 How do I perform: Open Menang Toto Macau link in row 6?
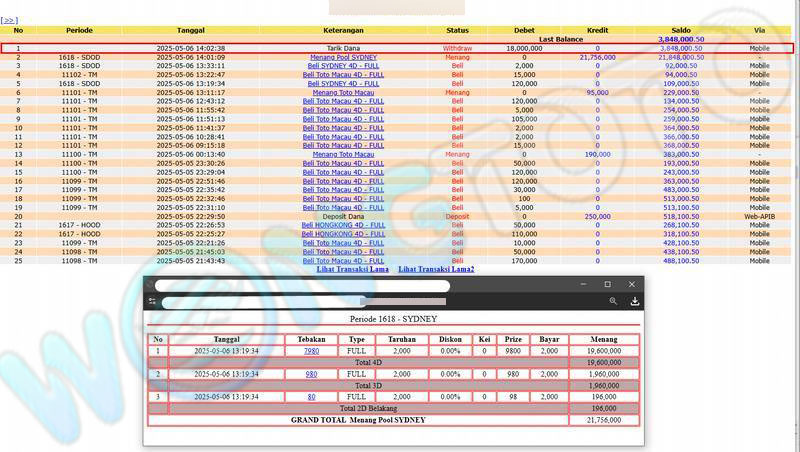[343, 92]
